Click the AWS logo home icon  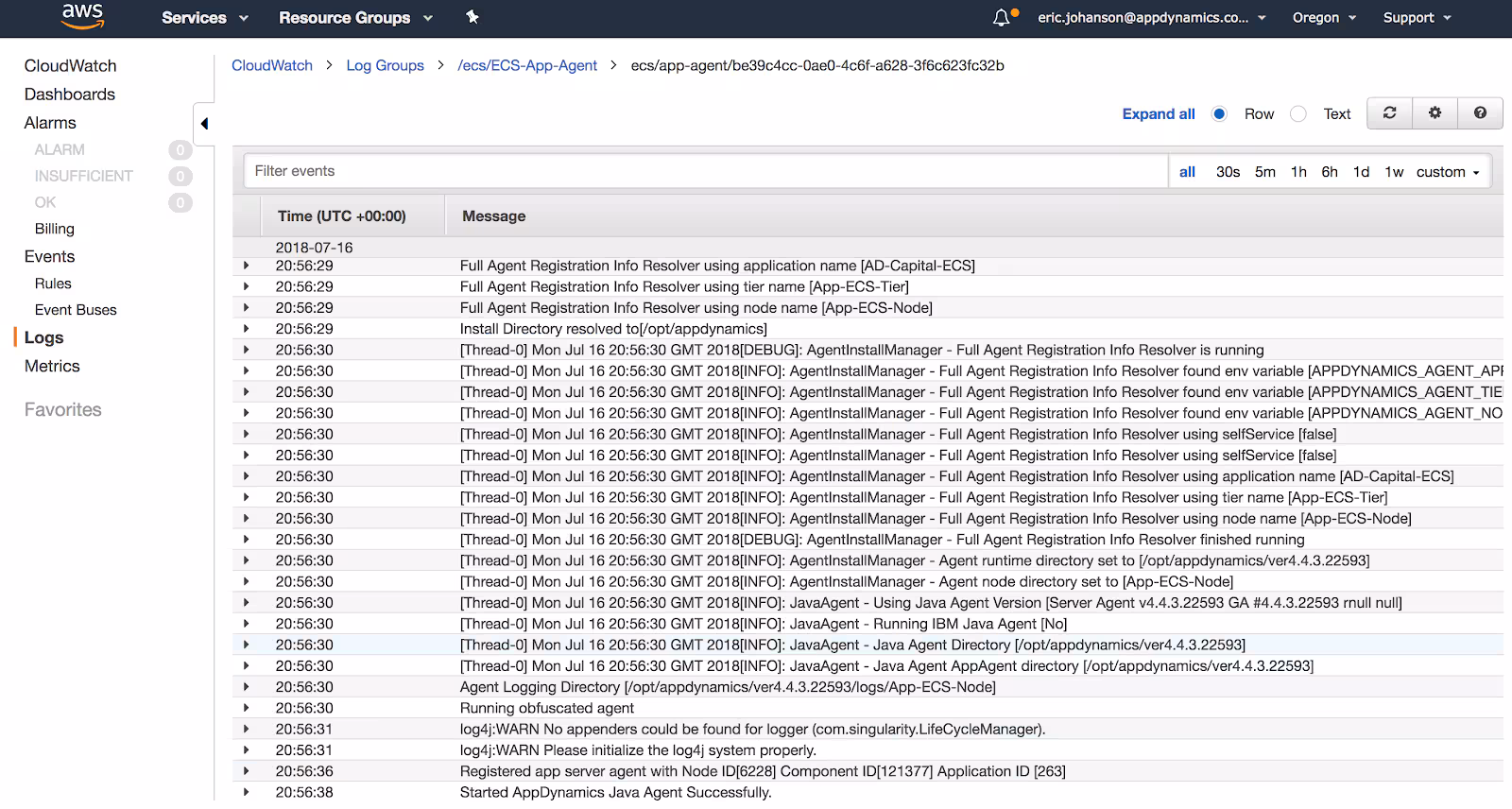click(82, 16)
